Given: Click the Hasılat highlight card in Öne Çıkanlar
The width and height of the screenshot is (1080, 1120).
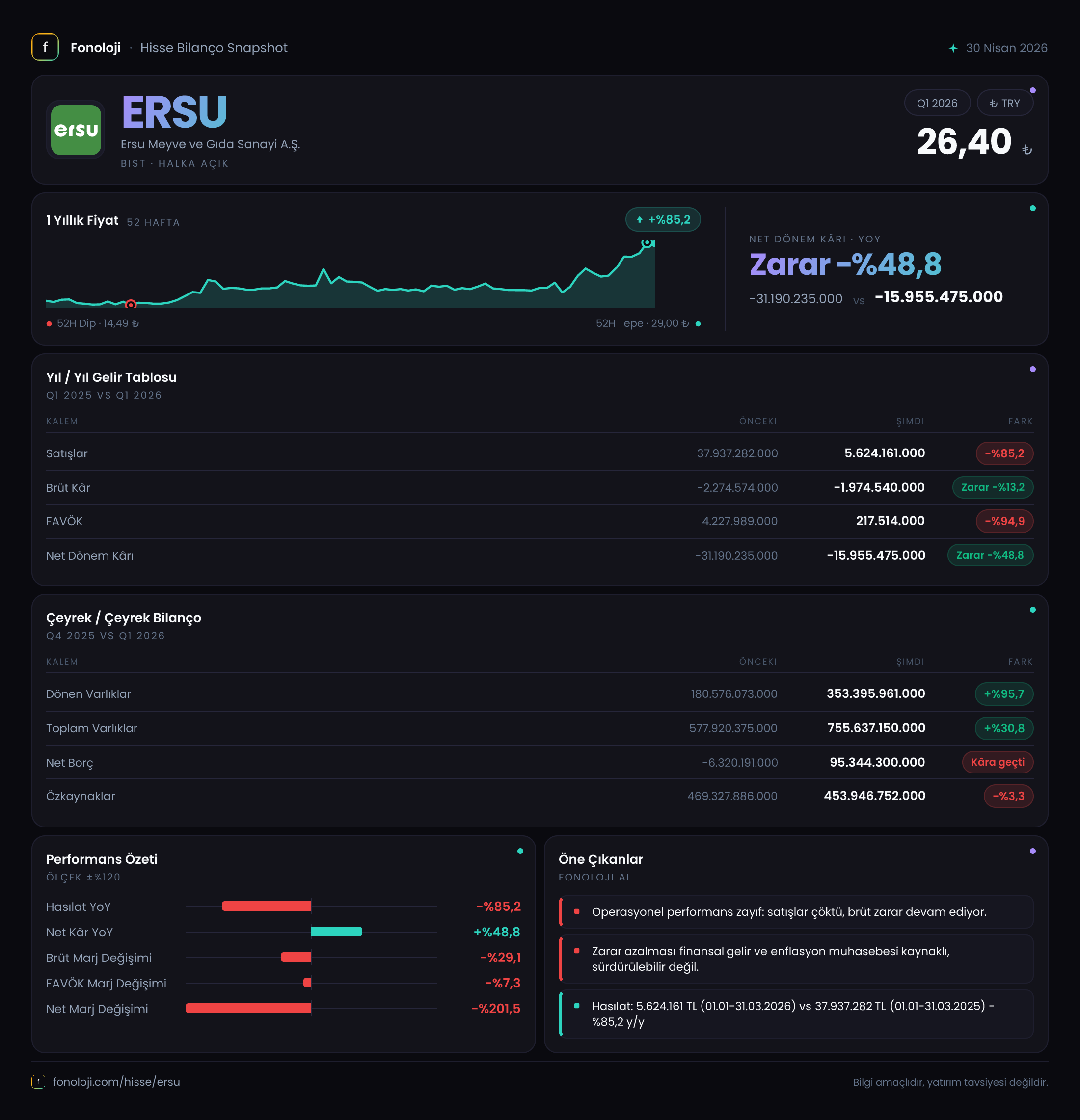Looking at the screenshot, I should click(796, 1013).
